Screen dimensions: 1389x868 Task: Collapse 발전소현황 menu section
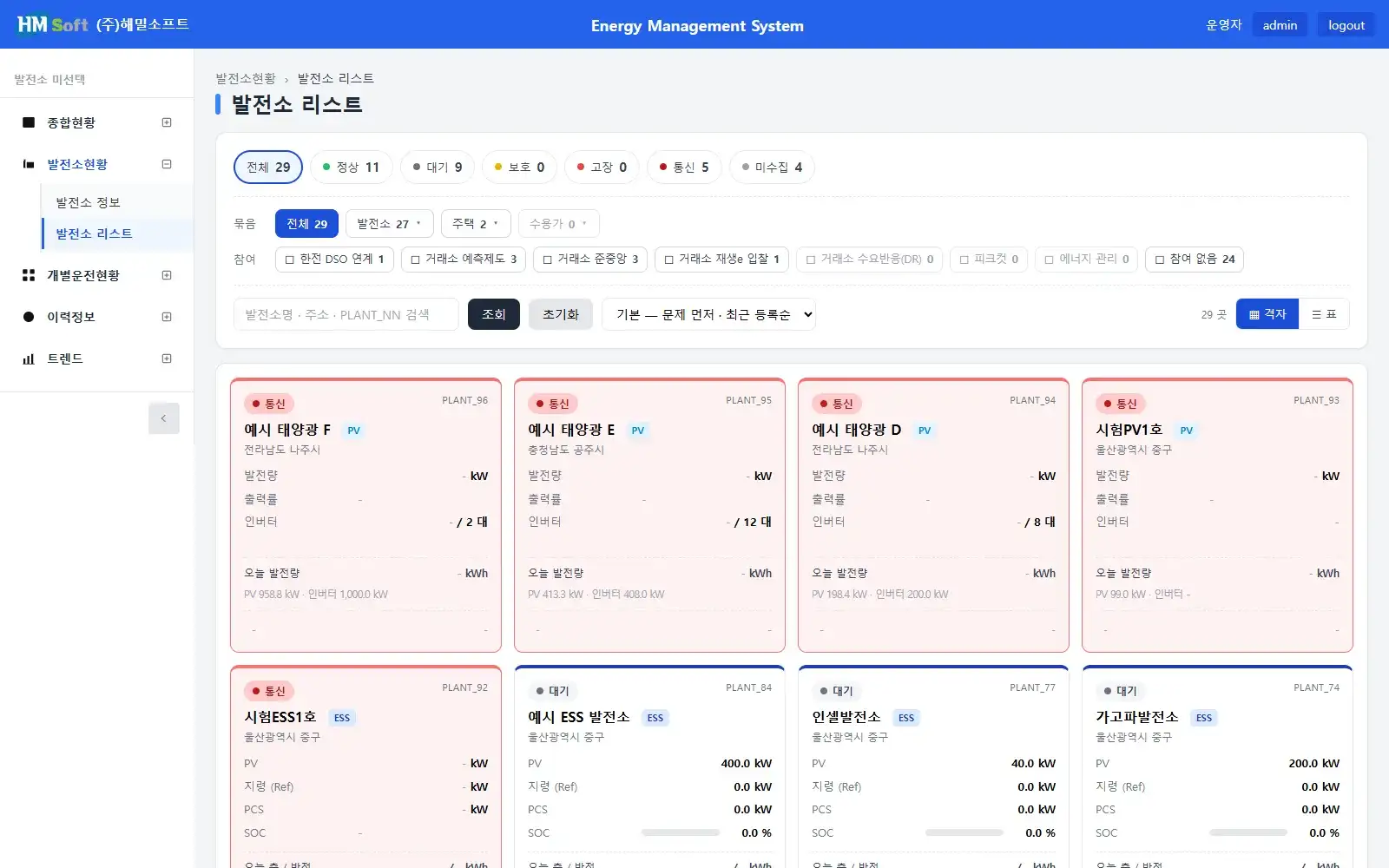coord(167,164)
